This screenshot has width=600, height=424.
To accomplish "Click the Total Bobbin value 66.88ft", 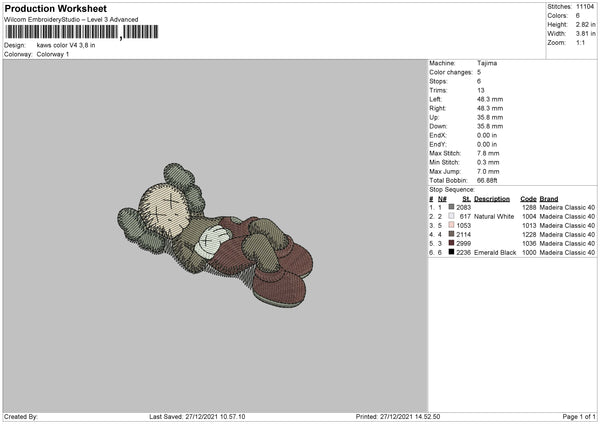I will coord(487,180).
